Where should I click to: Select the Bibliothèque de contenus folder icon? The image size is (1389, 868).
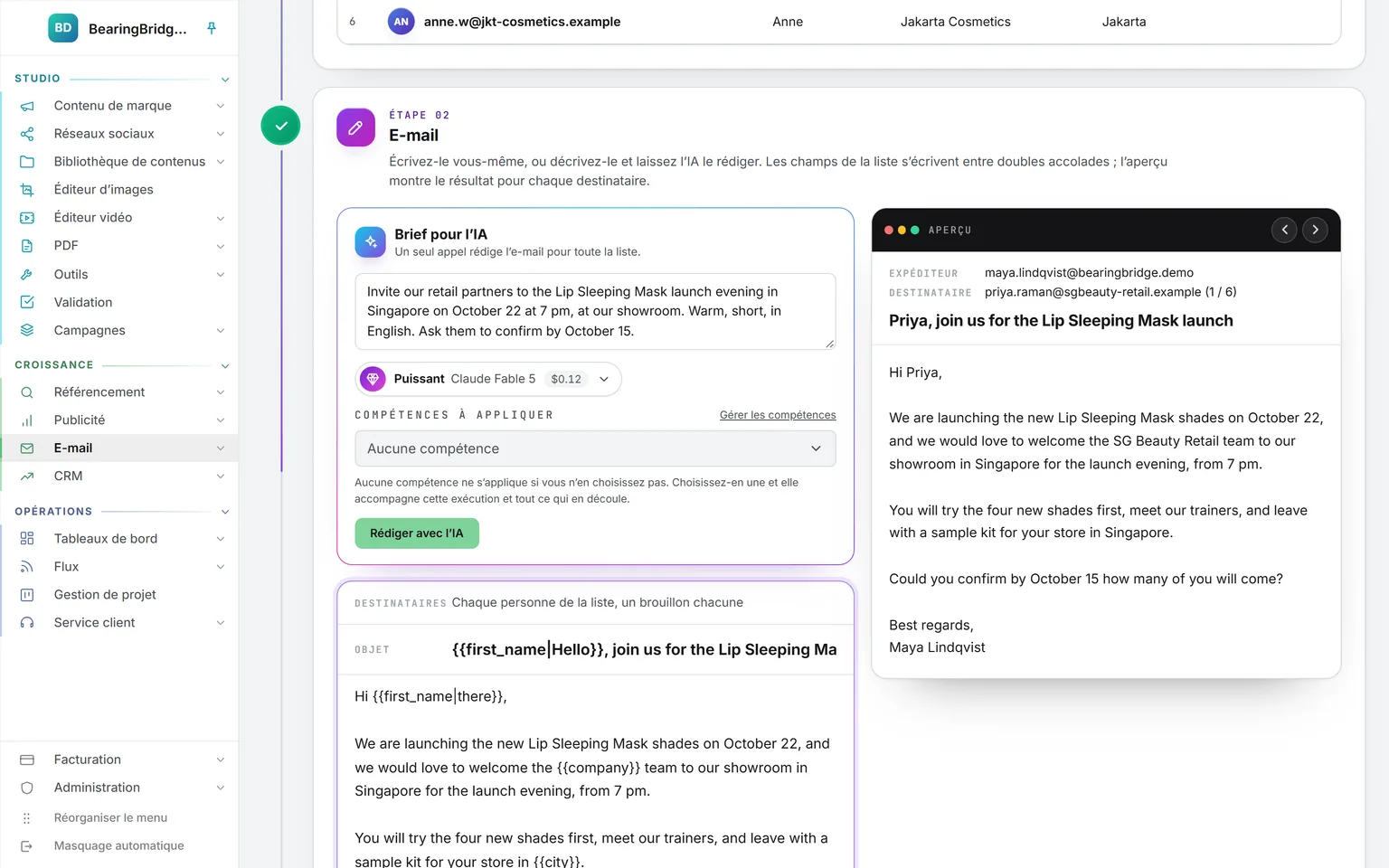pyautogui.click(x=27, y=162)
